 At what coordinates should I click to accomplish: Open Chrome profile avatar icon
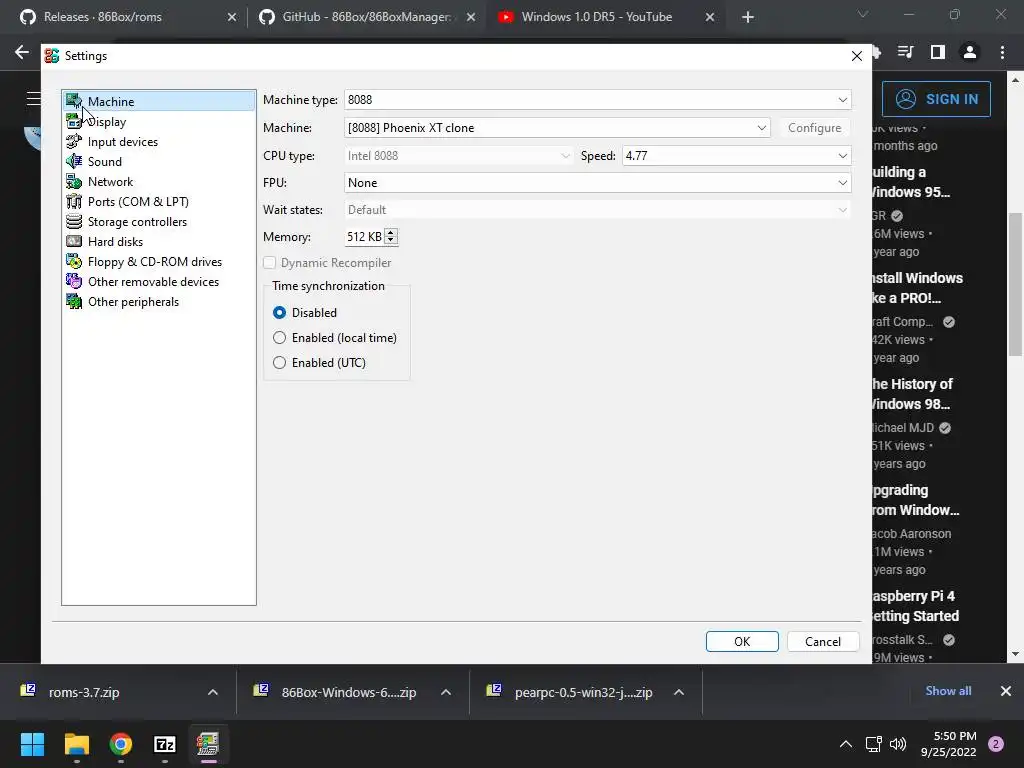(x=970, y=52)
